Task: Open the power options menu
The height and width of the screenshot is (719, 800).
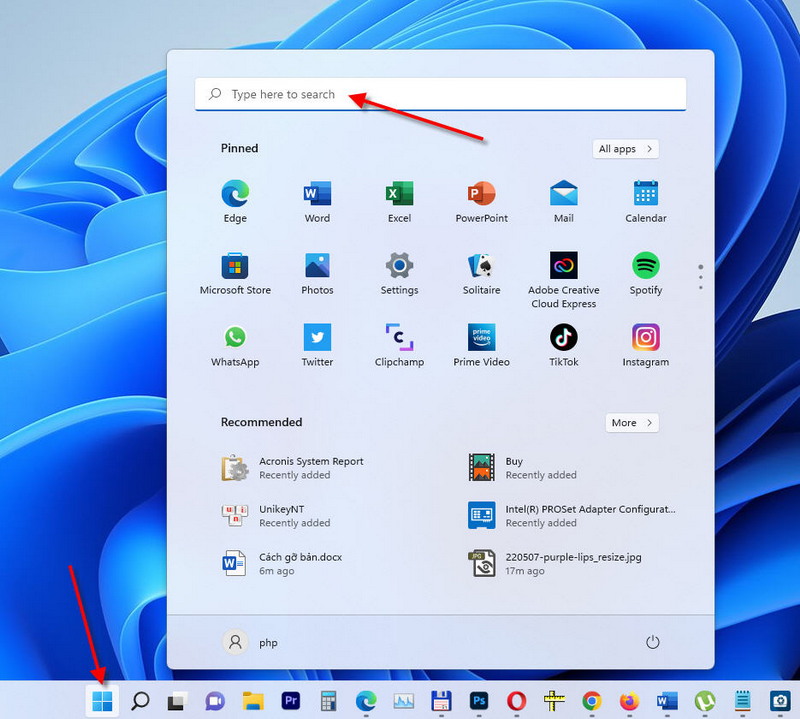Action: (653, 642)
